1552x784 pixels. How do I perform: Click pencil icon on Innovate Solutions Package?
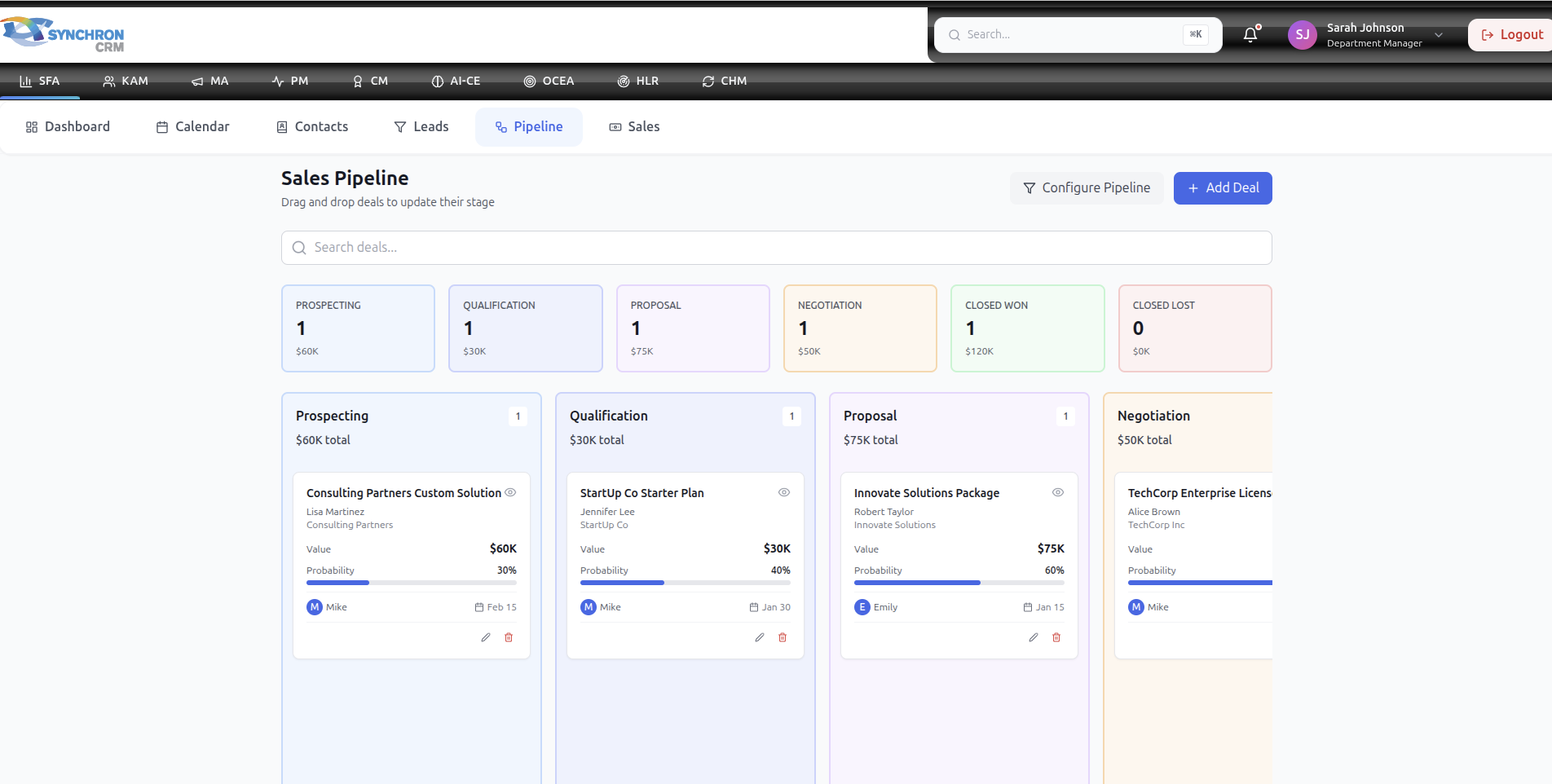(x=1034, y=637)
